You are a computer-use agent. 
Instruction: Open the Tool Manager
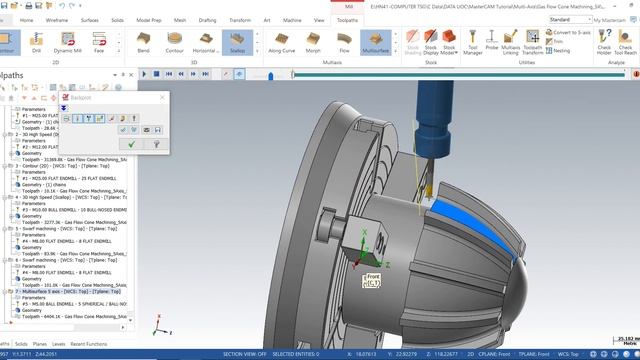pyautogui.click(x=473, y=42)
